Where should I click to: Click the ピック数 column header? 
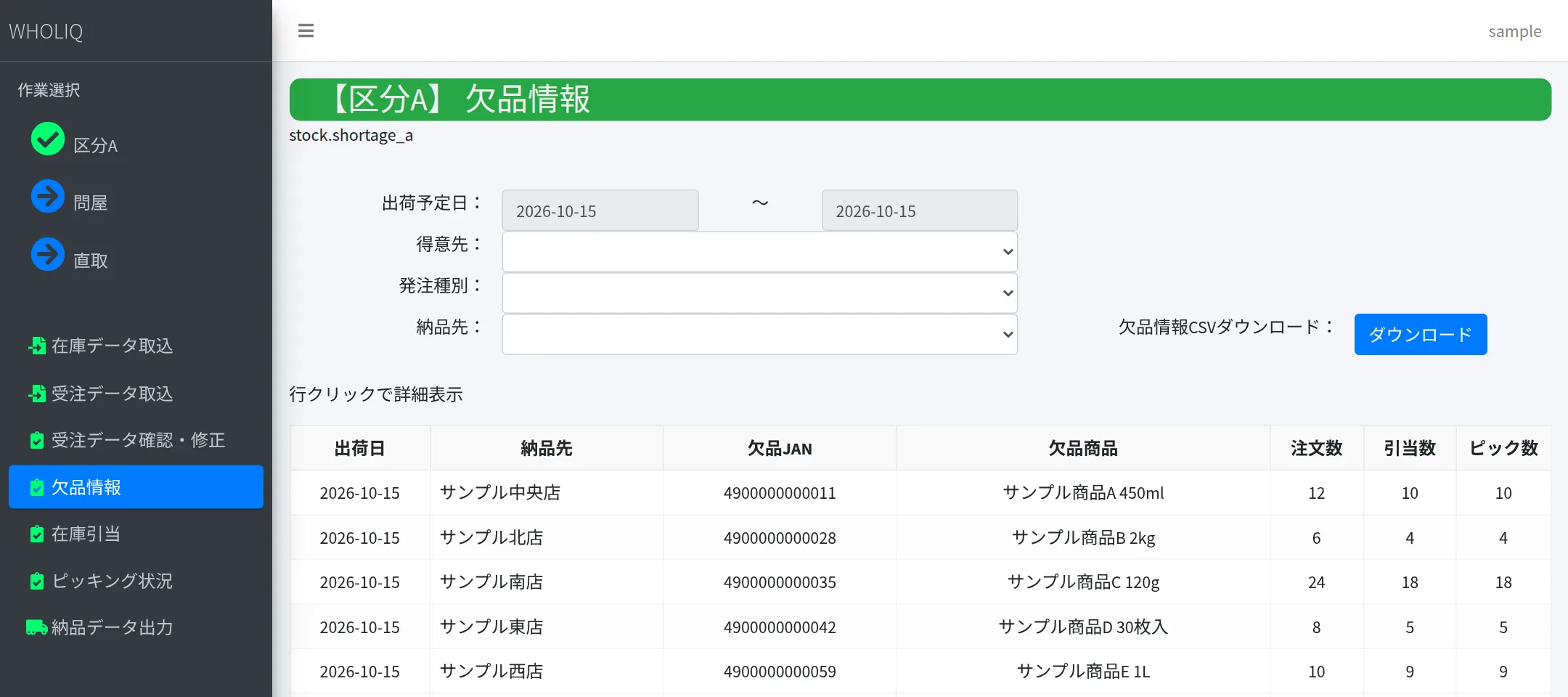tap(1503, 449)
